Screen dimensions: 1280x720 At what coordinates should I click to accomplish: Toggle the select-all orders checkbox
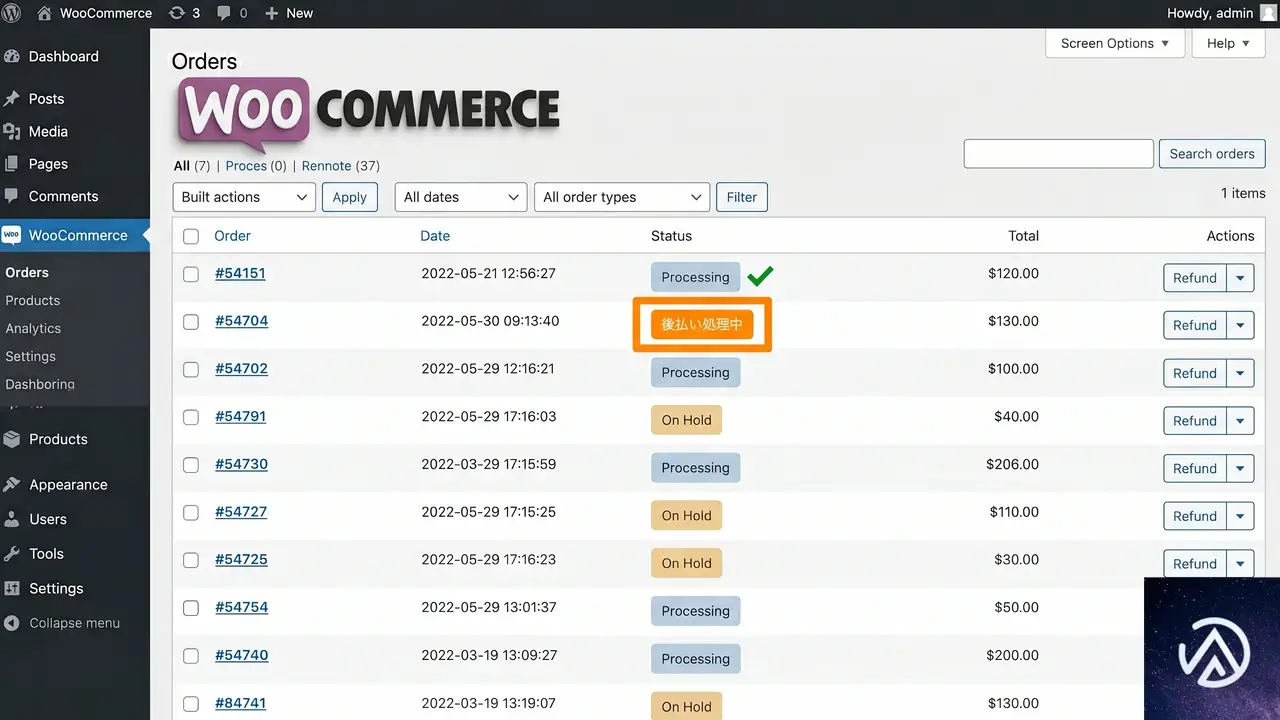[x=191, y=237]
